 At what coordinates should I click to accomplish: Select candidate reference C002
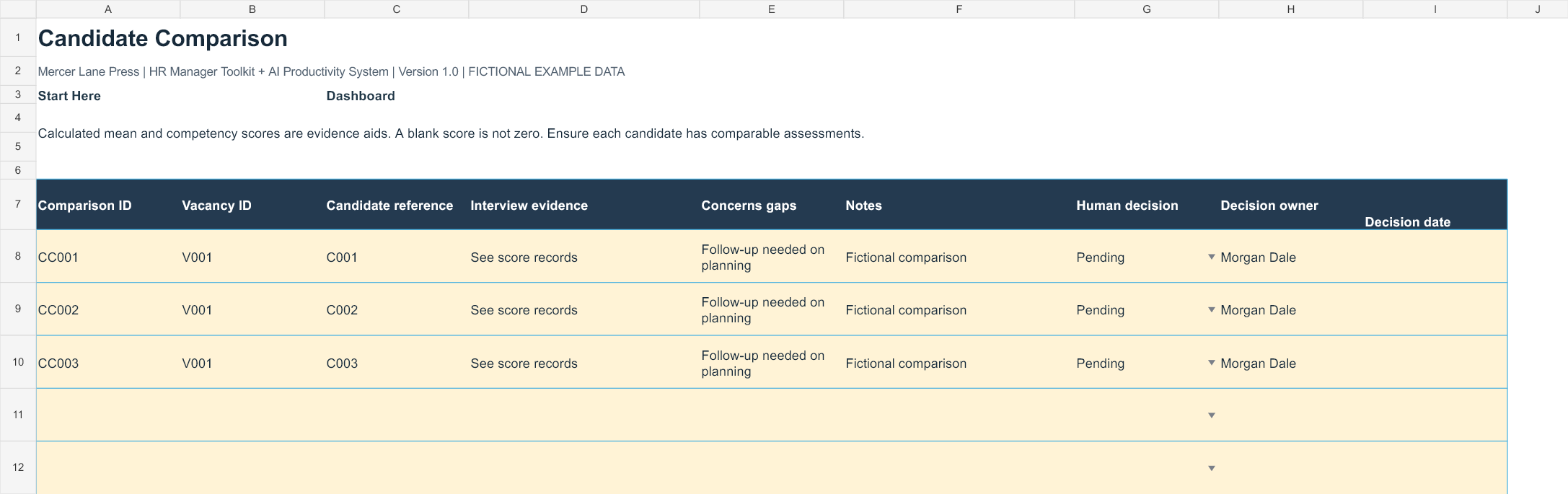coord(397,309)
